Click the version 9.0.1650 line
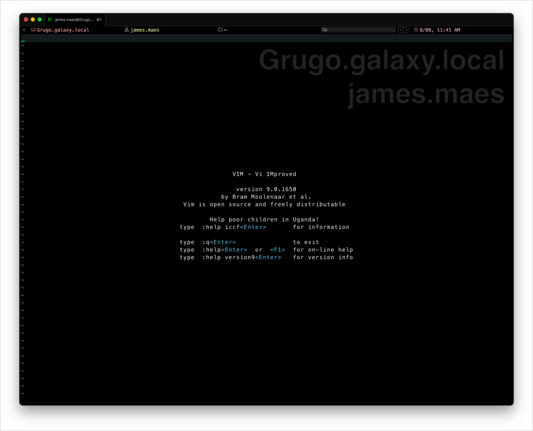Screen dimensions: 533x431 pos(266,189)
